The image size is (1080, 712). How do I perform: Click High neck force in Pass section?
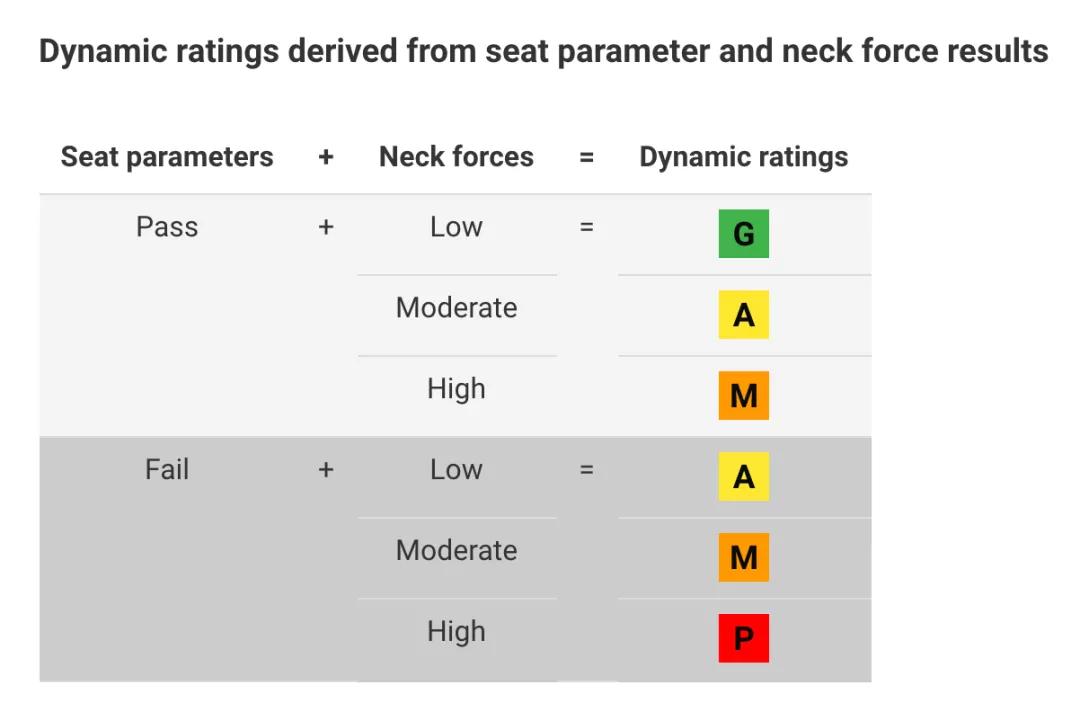click(456, 389)
